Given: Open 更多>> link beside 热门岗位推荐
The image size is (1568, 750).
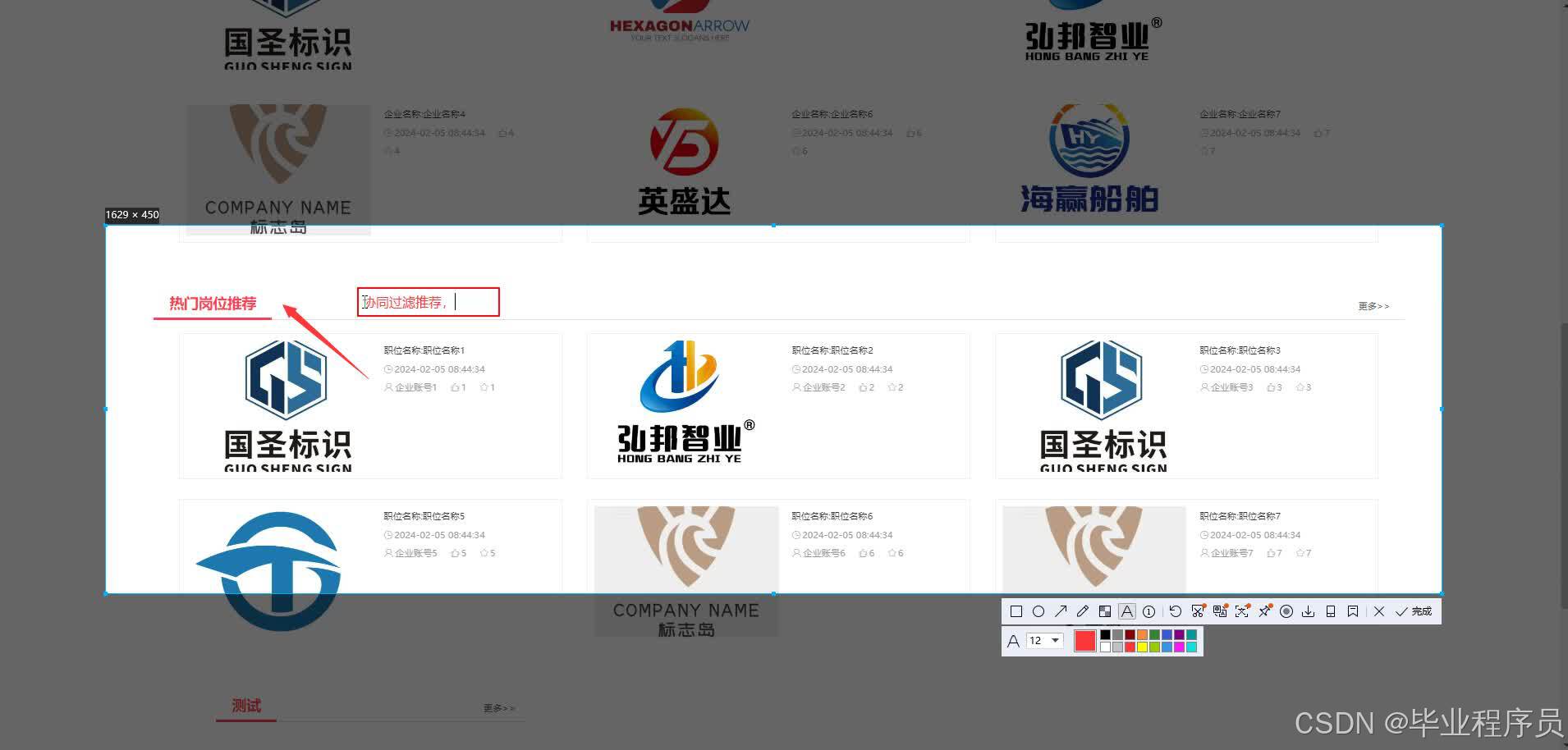Looking at the screenshot, I should tap(1373, 306).
